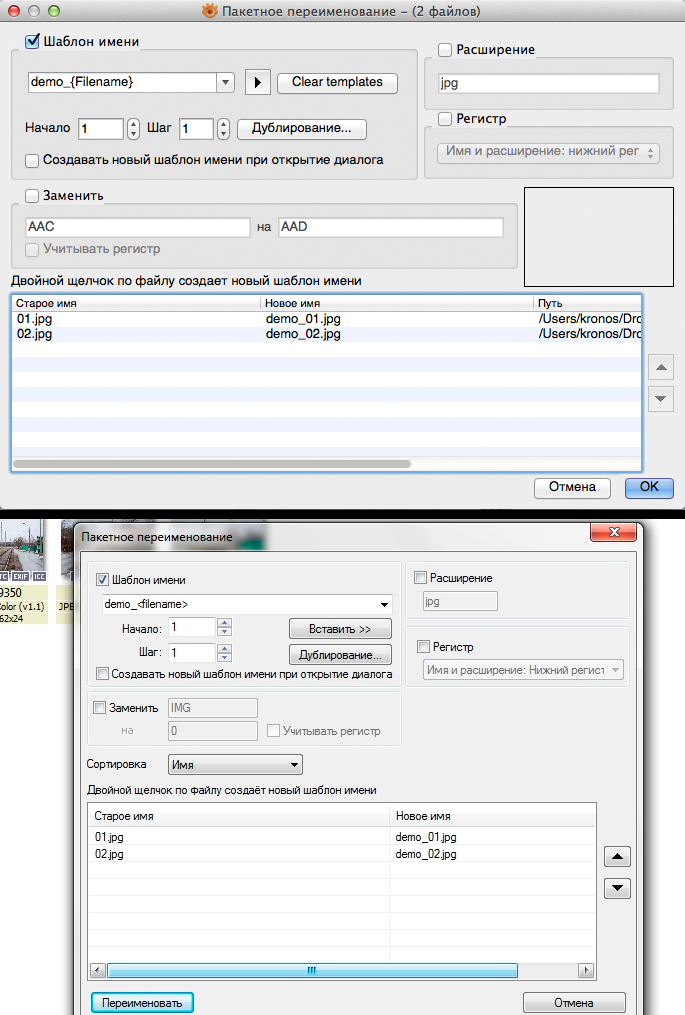Click Новое имя header in Windows list
This screenshot has height=1015, width=685.
[x=493, y=816]
